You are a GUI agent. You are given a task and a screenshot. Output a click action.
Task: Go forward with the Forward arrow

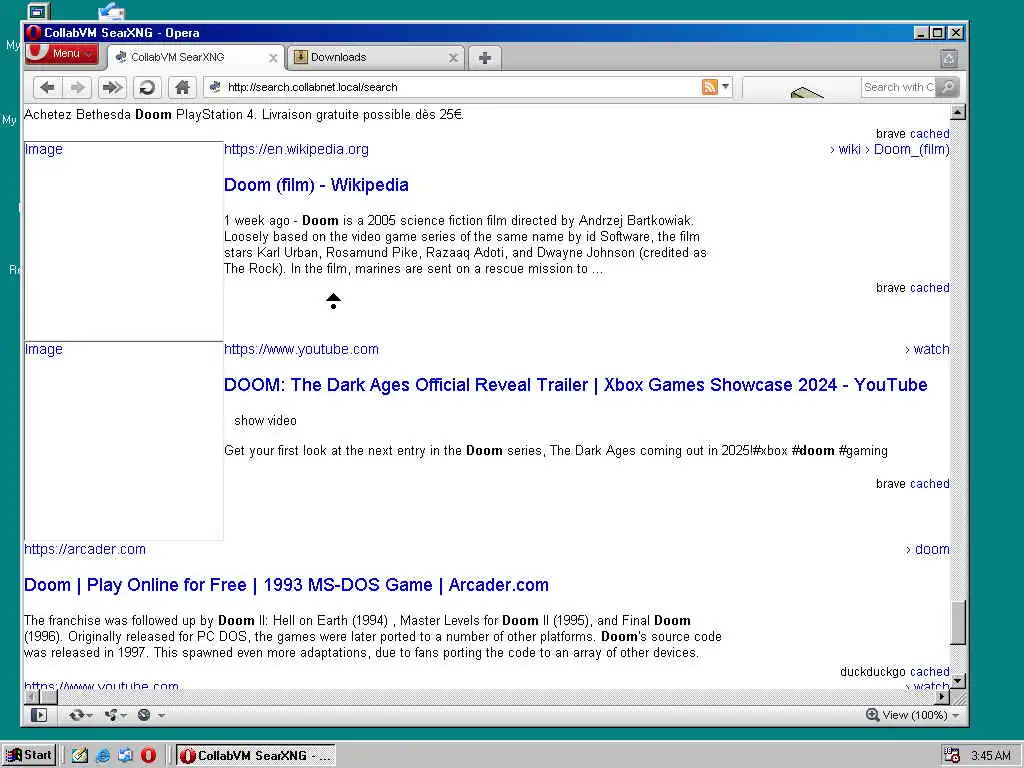click(77, 87)
